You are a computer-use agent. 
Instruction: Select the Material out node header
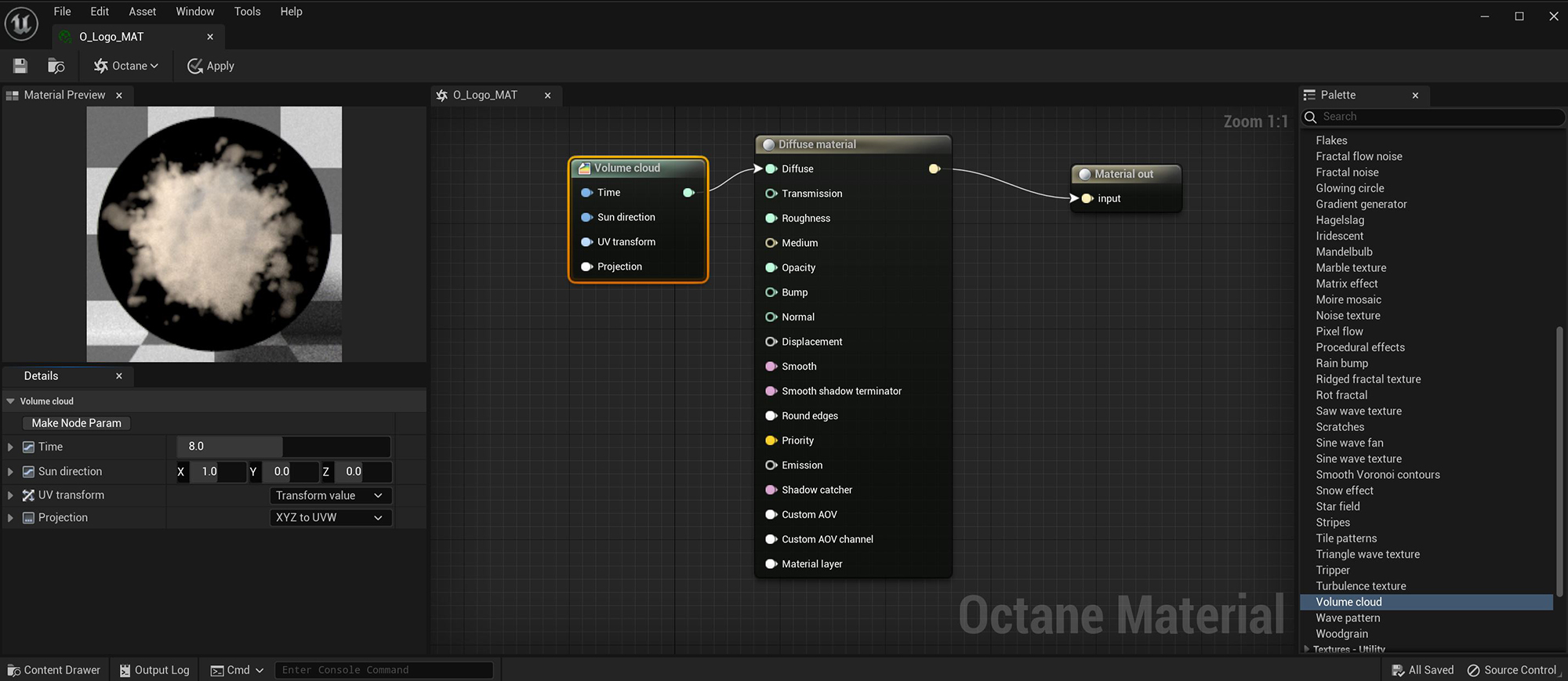pos(1126,175)
